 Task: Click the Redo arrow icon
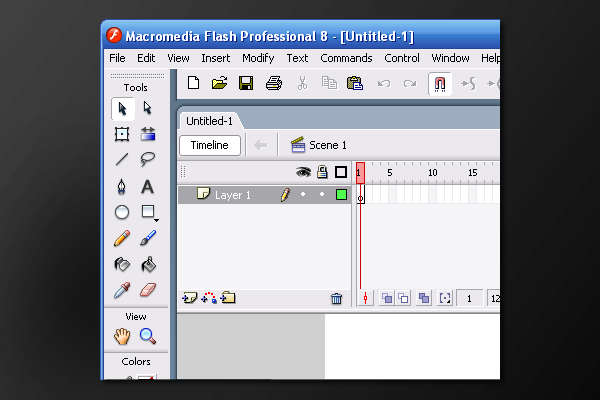click(x=410, y=83)
